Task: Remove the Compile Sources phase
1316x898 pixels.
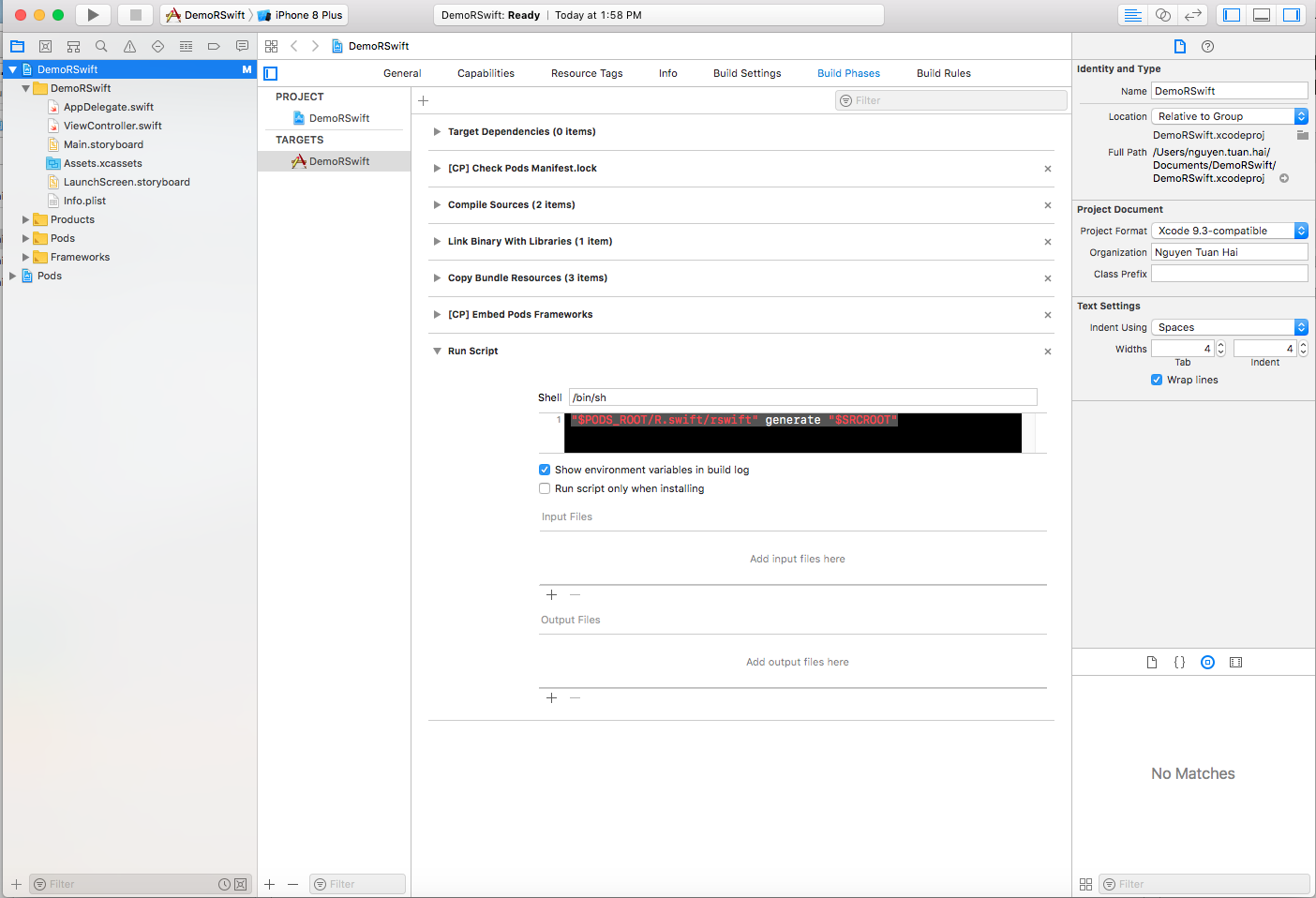Action: tap(1048, 205)
